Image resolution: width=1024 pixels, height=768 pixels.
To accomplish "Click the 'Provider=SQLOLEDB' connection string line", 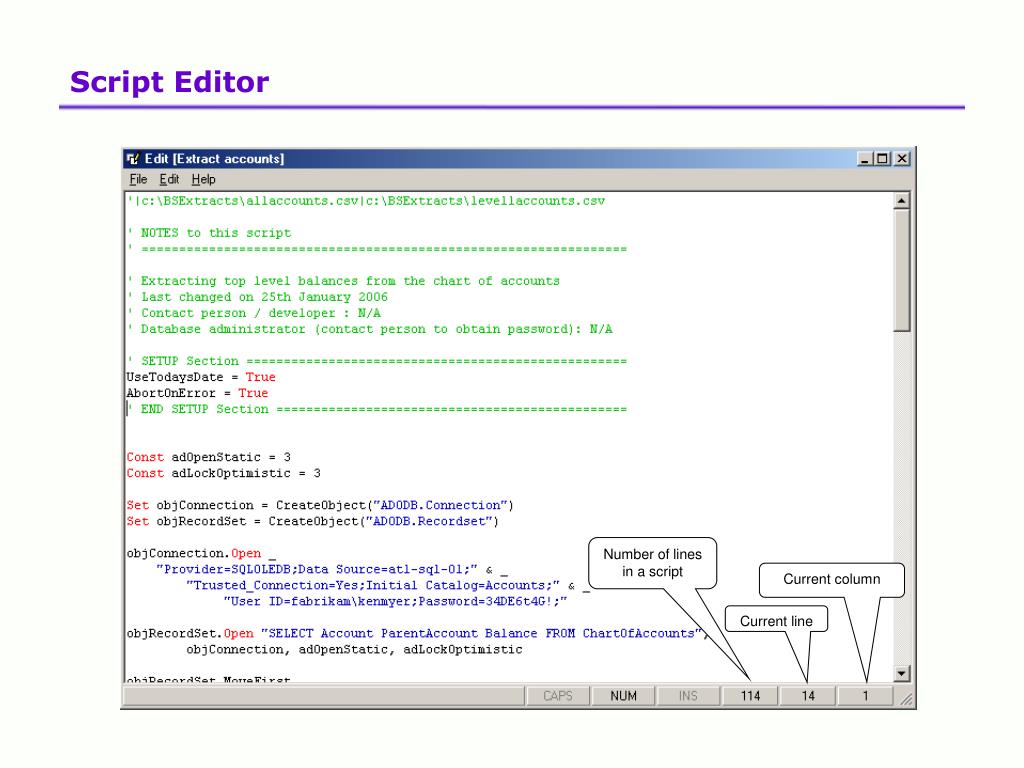I will 332,569.
